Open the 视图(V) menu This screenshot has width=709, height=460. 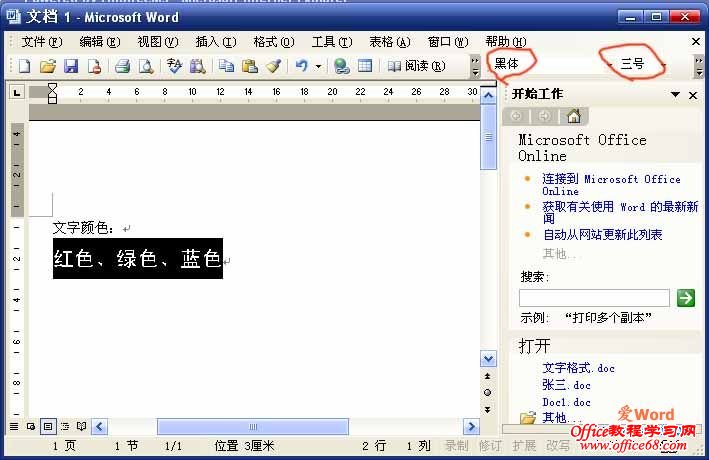click(158, 42)
